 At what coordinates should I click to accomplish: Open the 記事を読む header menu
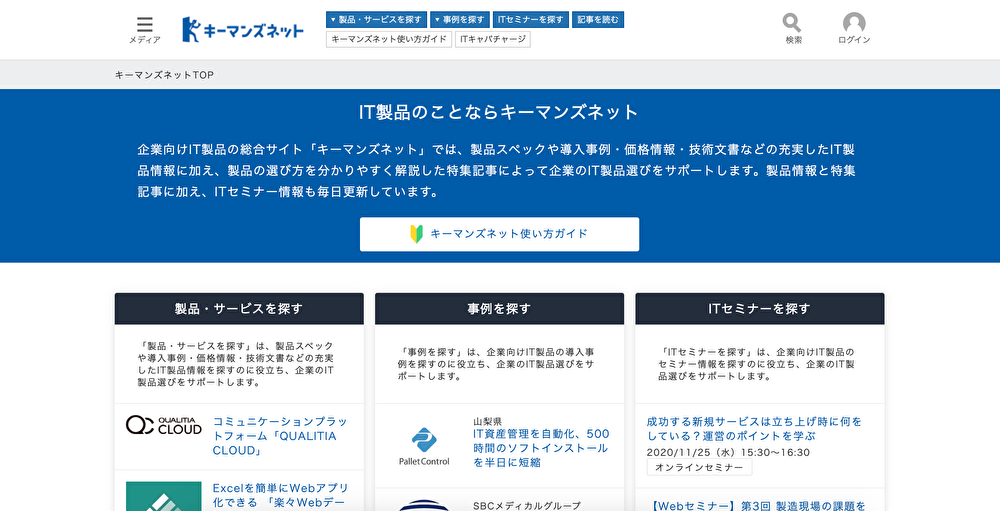pos(598,20)
